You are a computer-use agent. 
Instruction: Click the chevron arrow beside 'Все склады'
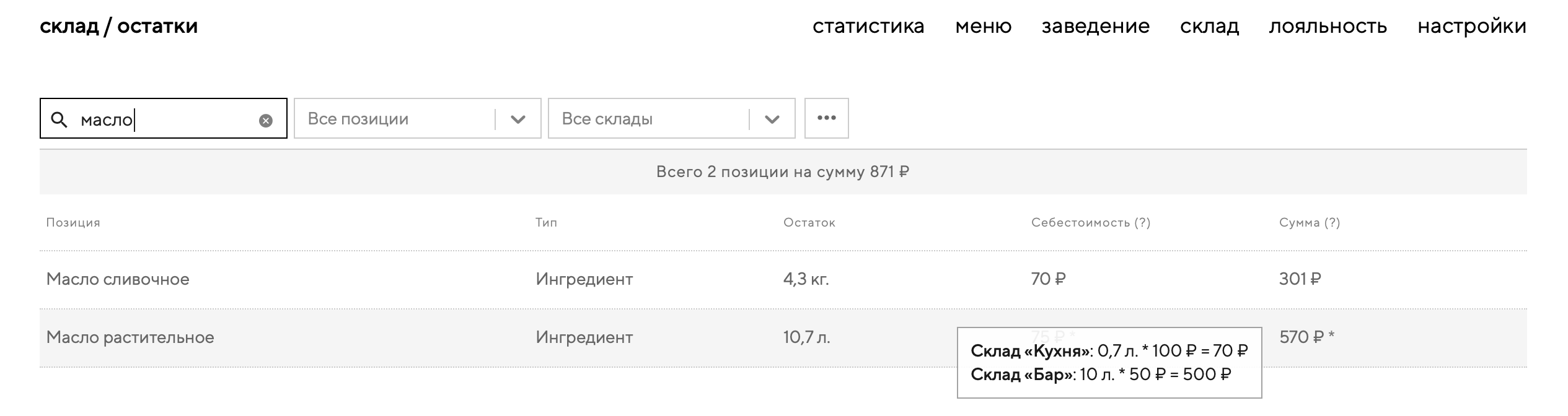772,119
